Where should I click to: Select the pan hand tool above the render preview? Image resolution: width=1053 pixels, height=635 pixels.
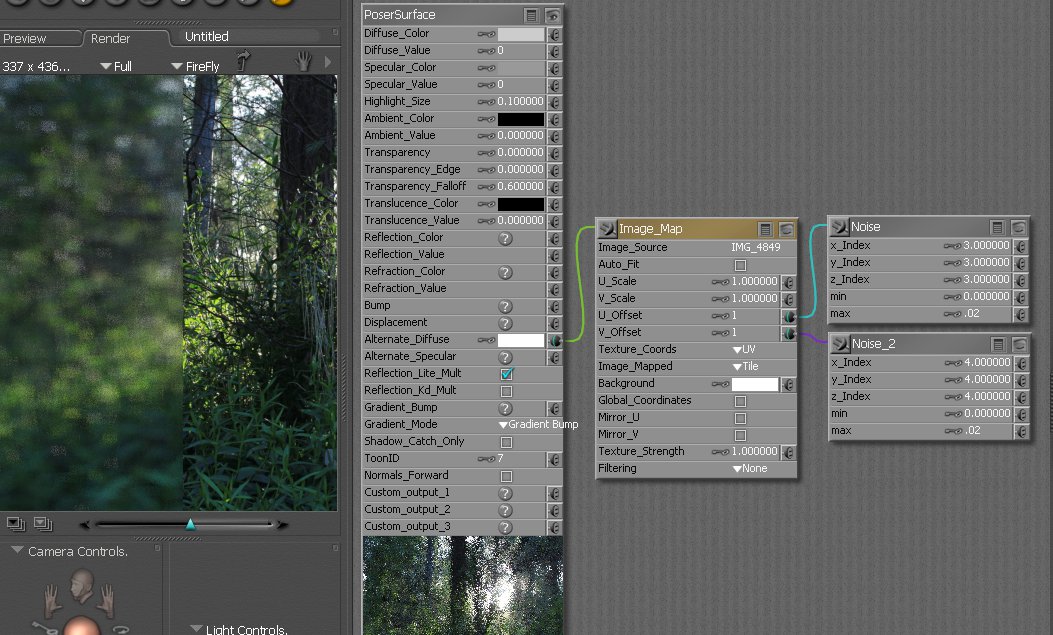point(303,62)
